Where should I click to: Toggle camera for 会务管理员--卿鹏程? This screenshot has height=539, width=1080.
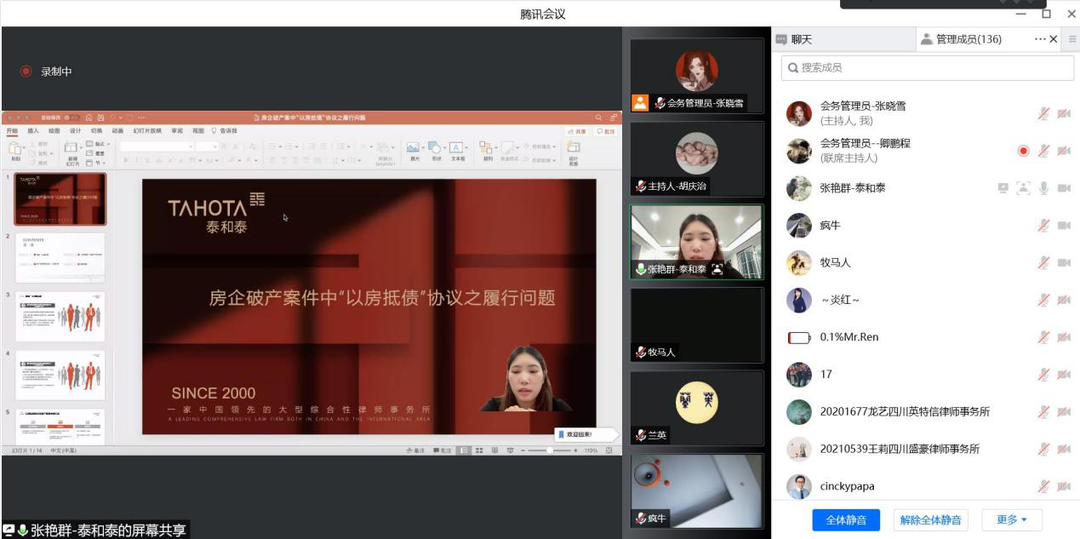click(x=1064, y=151)
